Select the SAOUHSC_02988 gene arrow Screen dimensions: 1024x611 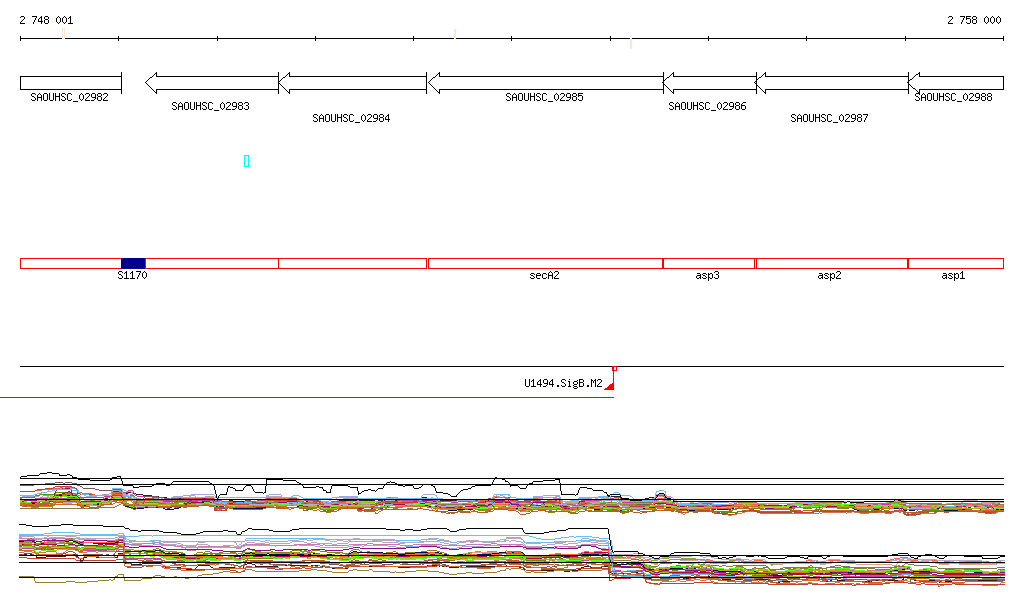pyautogui.click(x=956, y=83)
